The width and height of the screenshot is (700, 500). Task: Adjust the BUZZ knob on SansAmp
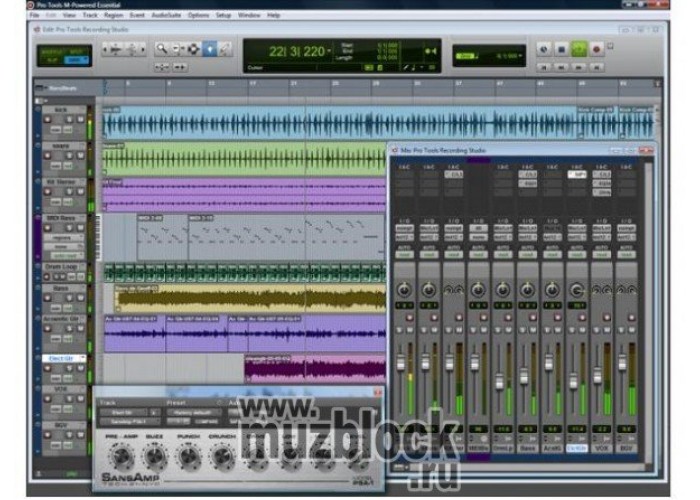point(155,456)
